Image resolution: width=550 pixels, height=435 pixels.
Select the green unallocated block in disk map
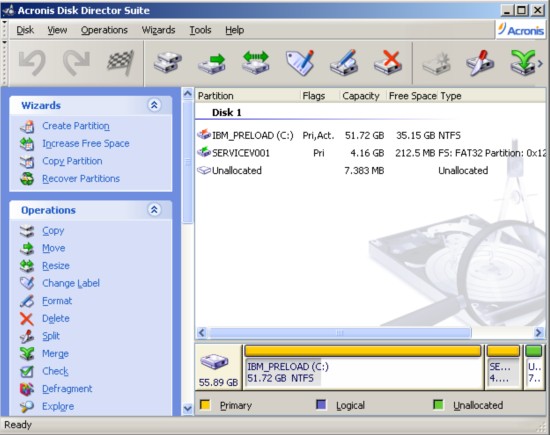(534, 367)
